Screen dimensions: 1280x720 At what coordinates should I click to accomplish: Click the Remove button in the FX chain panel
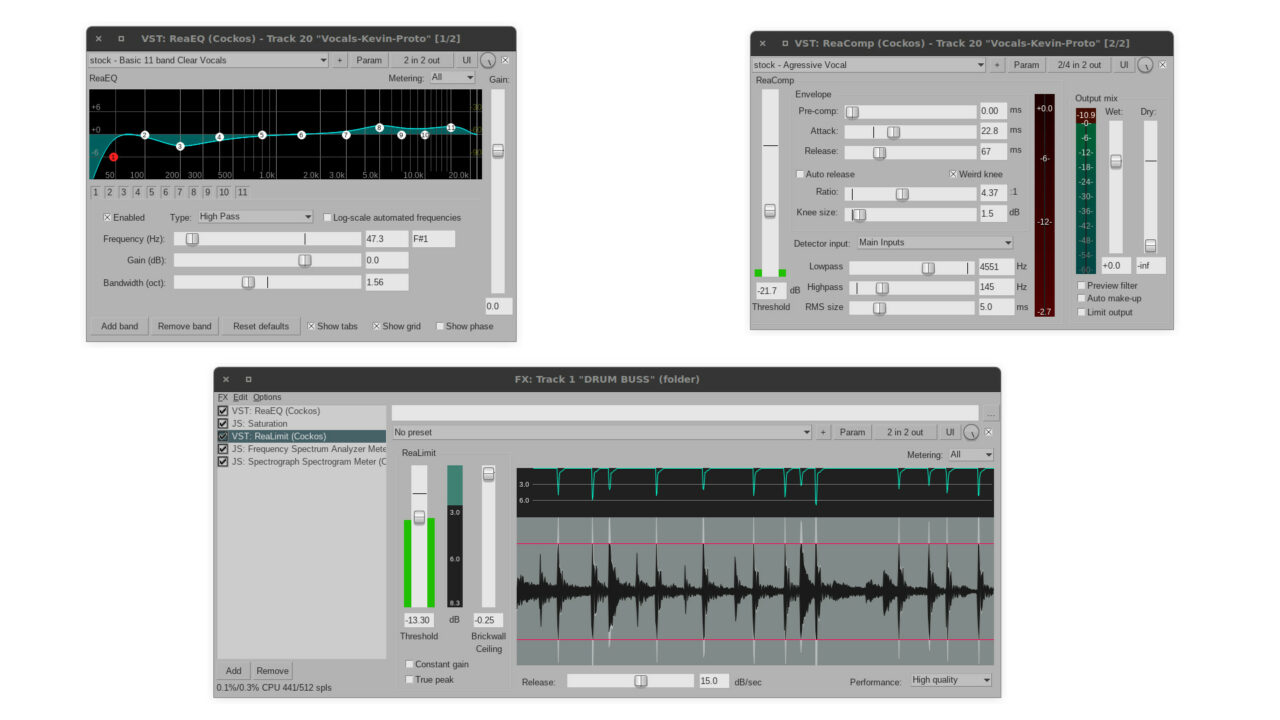point(271,670)
